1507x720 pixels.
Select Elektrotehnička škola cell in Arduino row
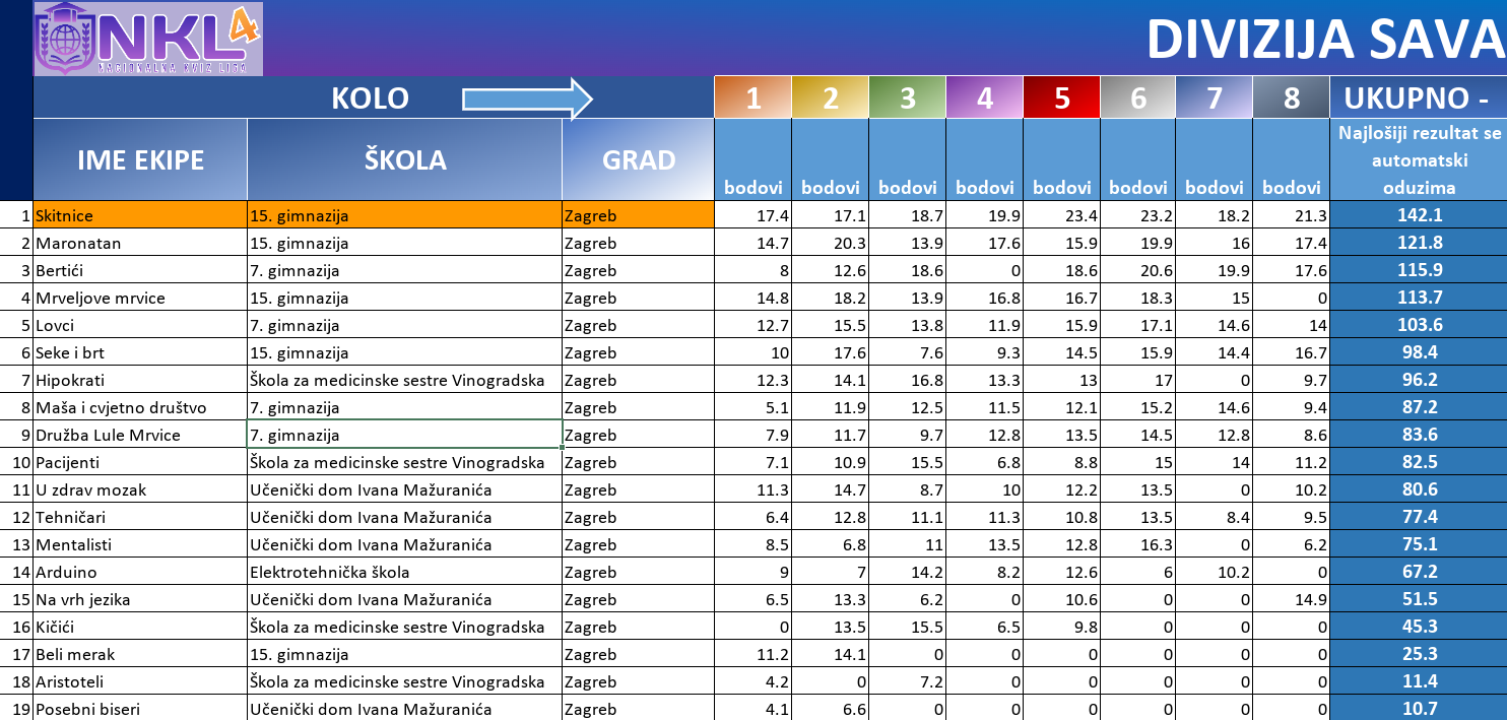(404, 572)
